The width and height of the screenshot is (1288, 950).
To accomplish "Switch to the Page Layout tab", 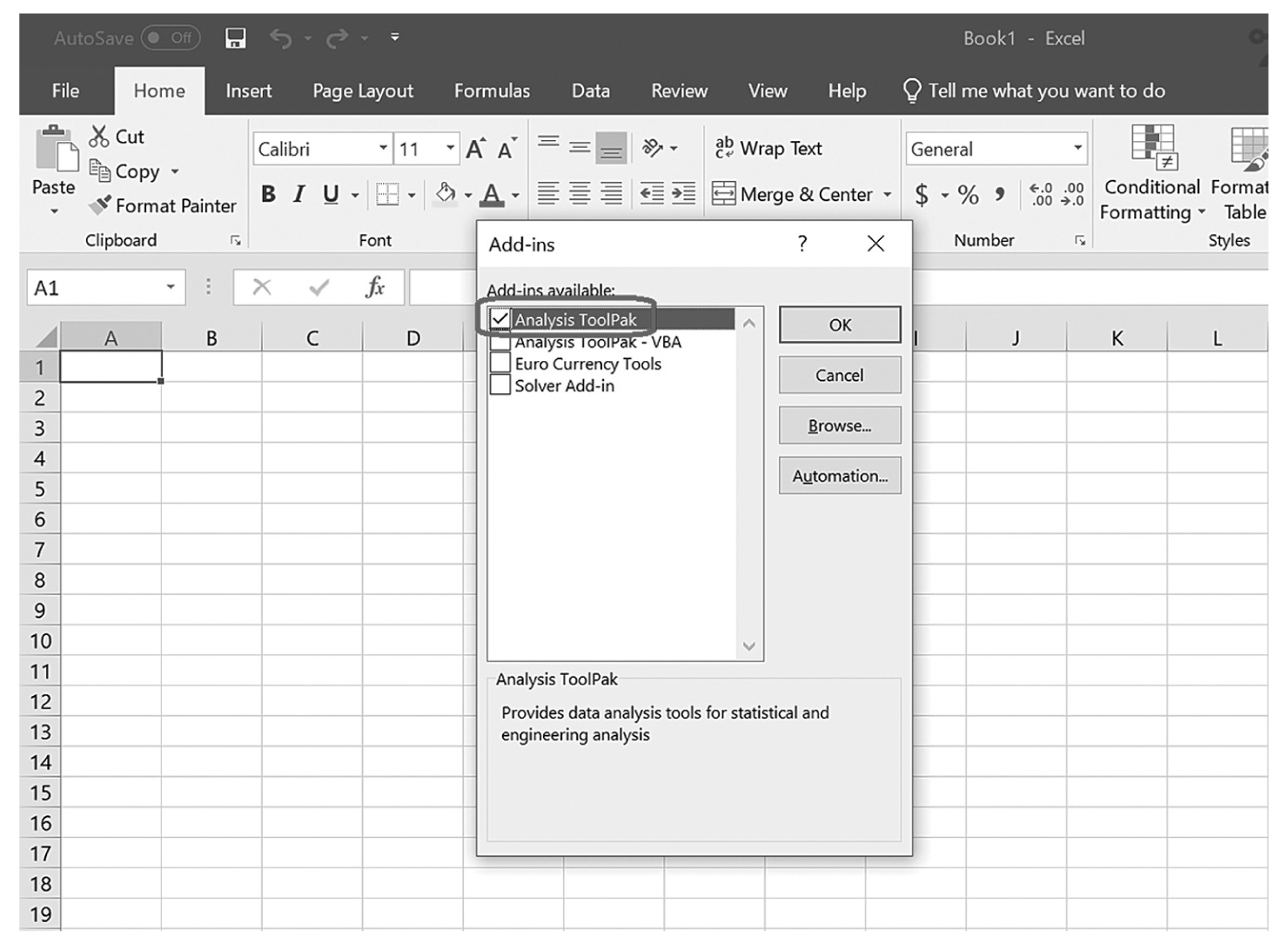I will (x=363, y=90).
